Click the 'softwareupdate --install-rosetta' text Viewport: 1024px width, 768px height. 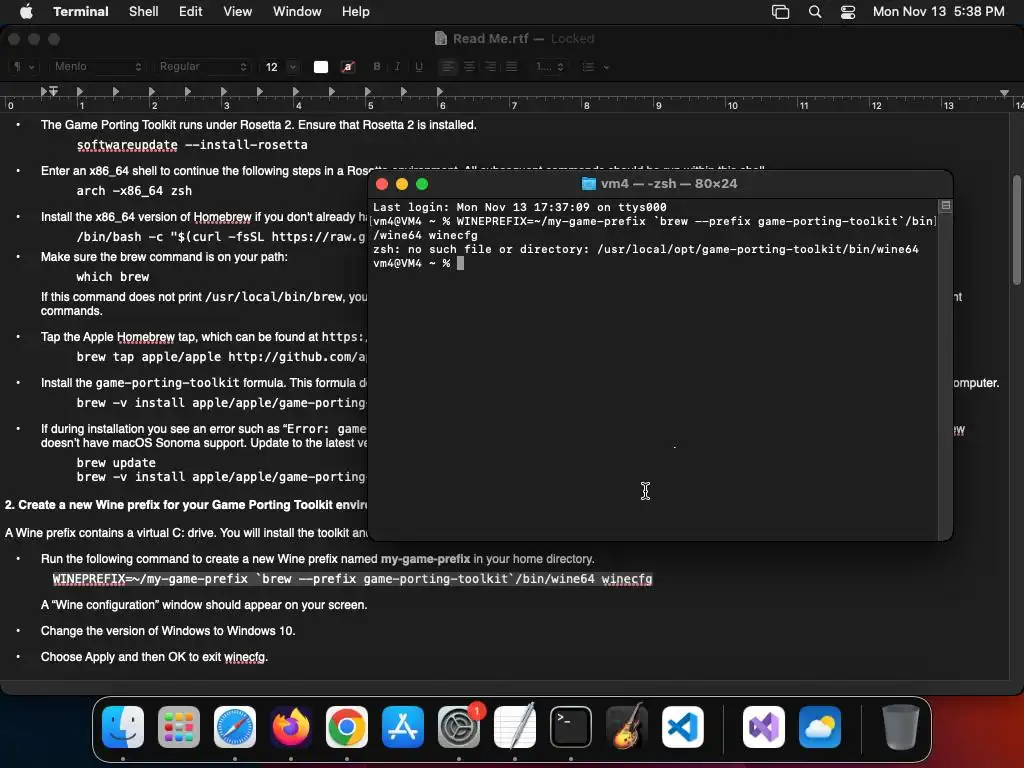[192, 145]
